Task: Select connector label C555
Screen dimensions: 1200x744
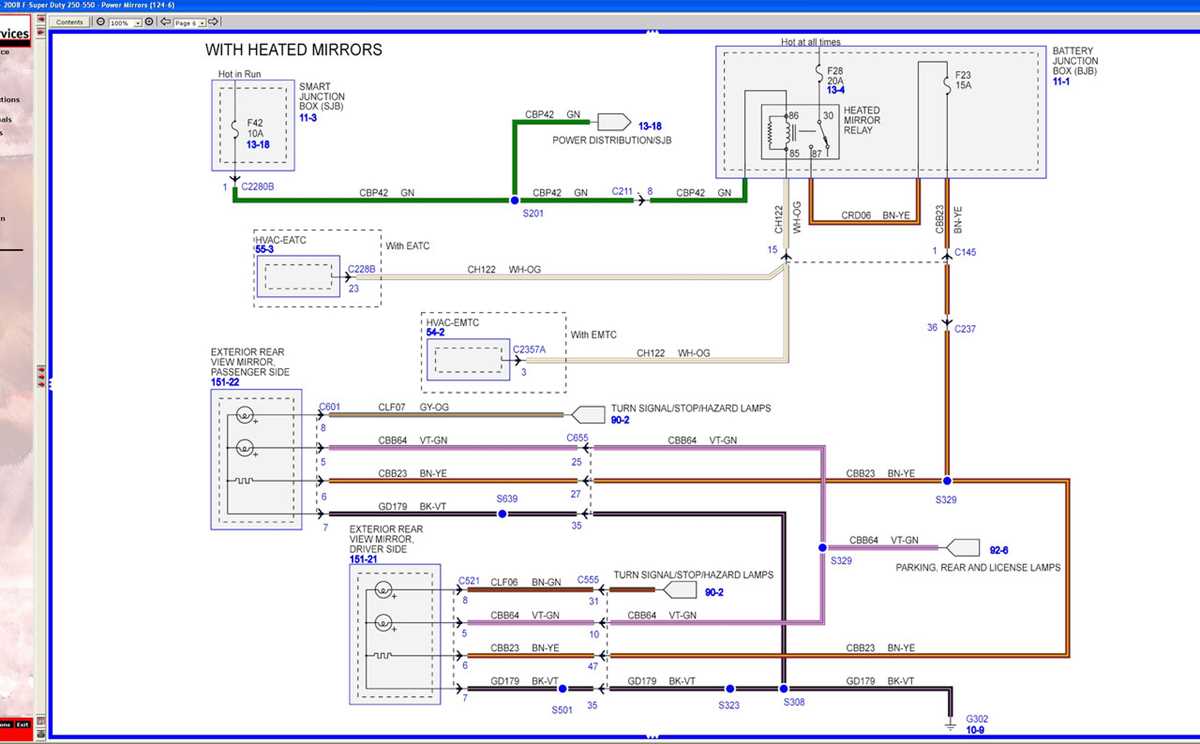Action: [x=588, y=580]
